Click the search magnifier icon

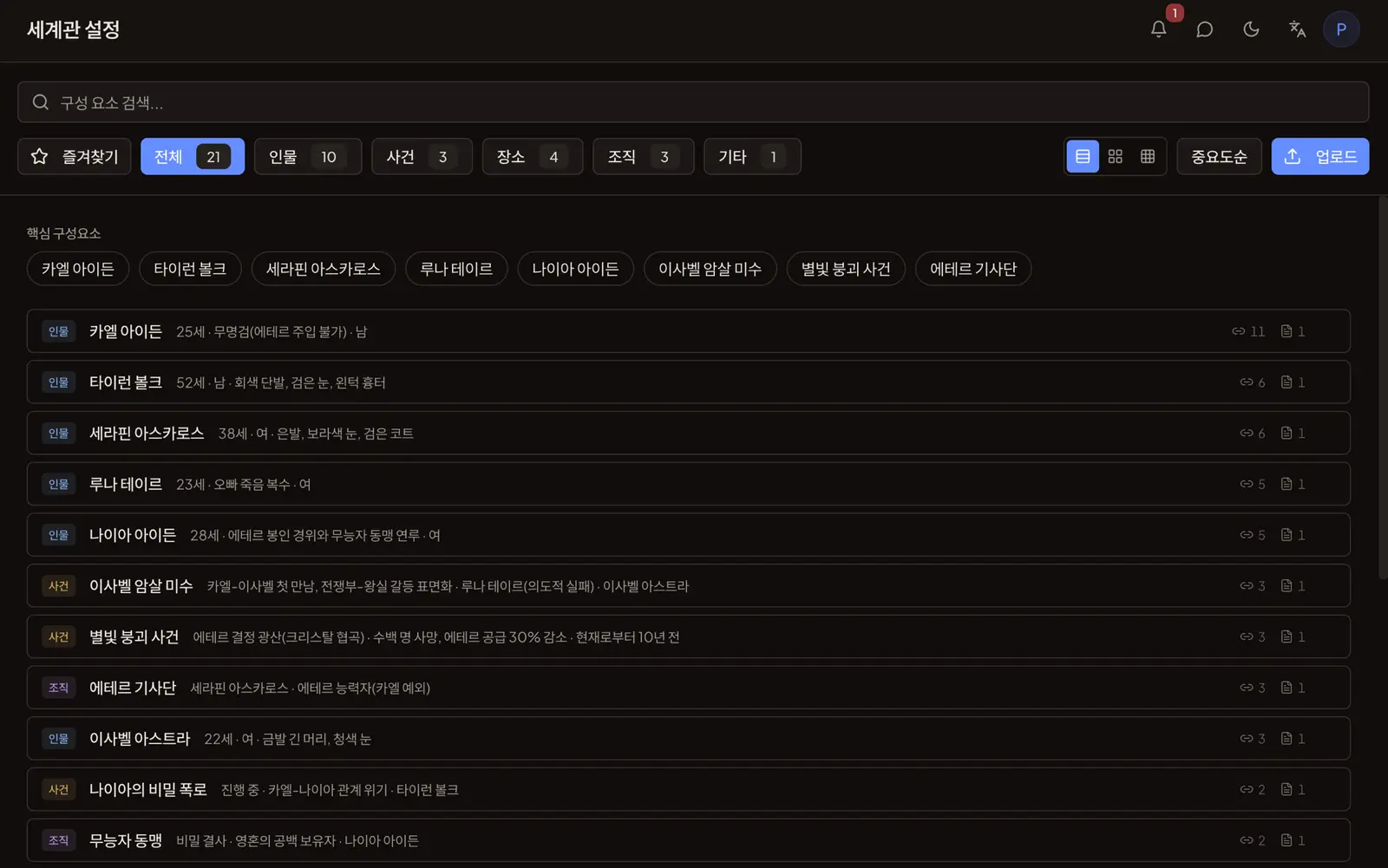coord(41,102)
